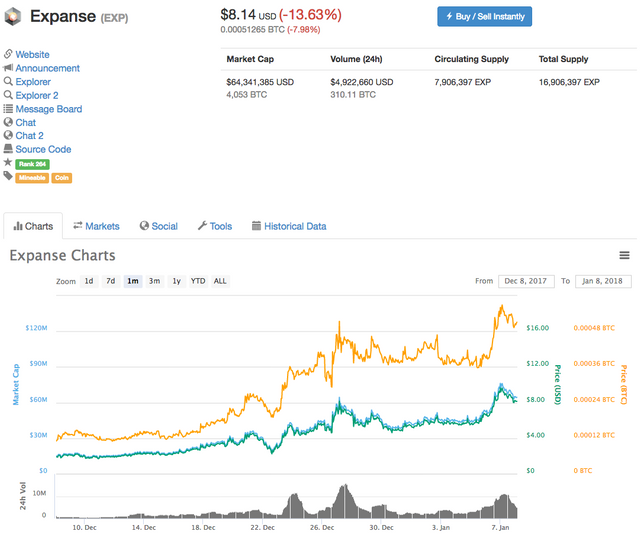This screenshot has width=640, height=535.
Task: Click the To date field Jan 8, 2018
Action: [x=603, y=281]
